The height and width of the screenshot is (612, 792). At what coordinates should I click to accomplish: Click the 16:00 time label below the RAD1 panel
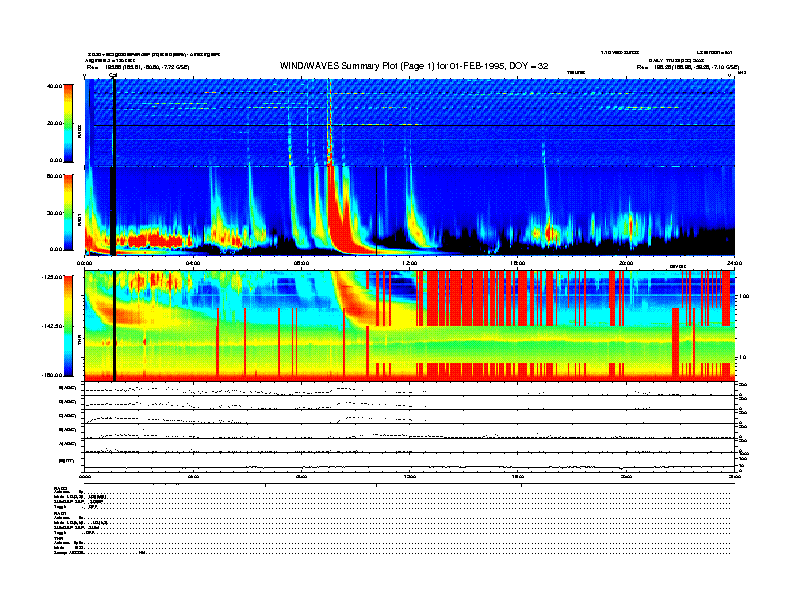518,263
